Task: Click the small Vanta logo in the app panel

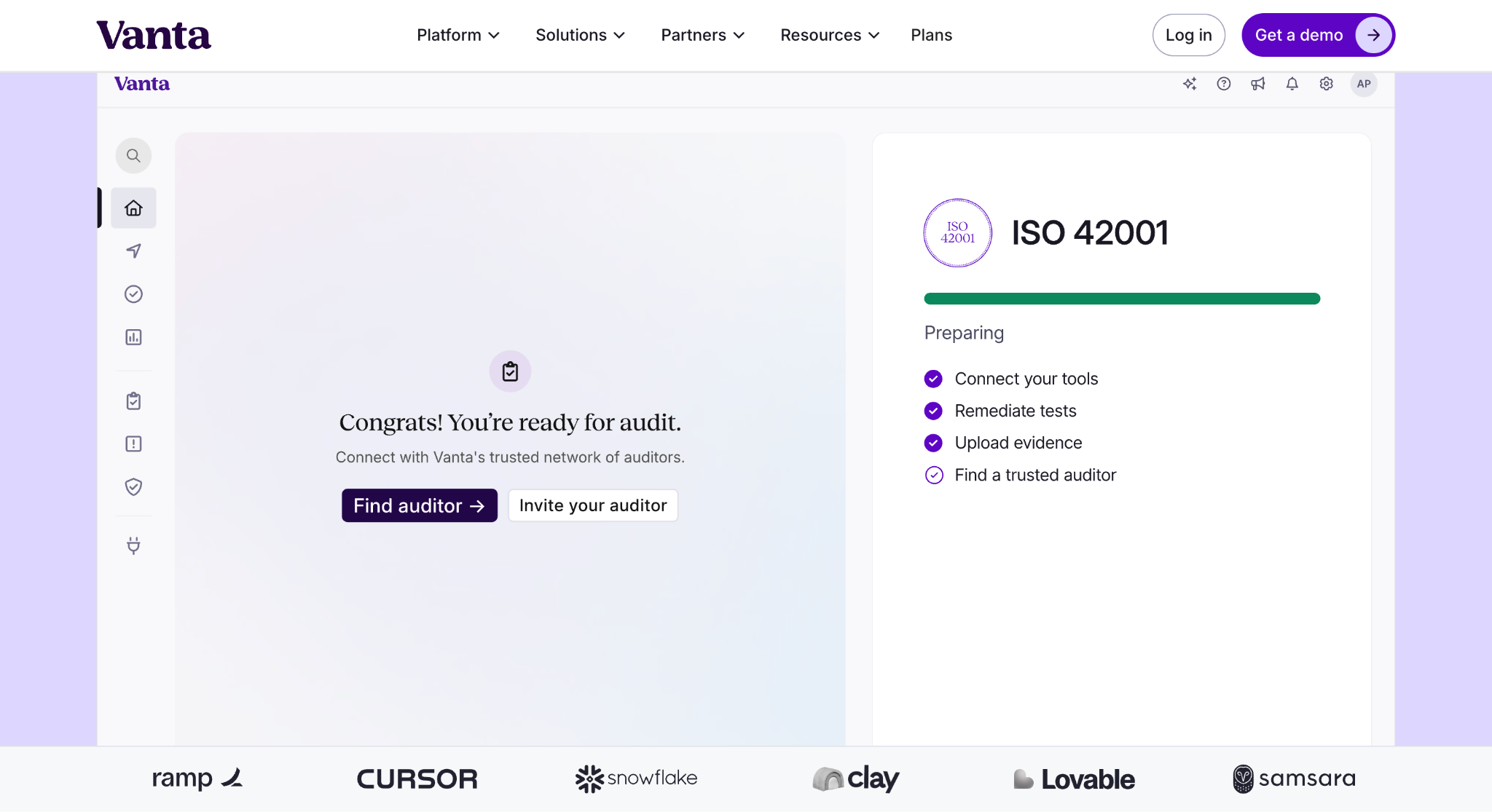Action: click(x=142, y=84)
